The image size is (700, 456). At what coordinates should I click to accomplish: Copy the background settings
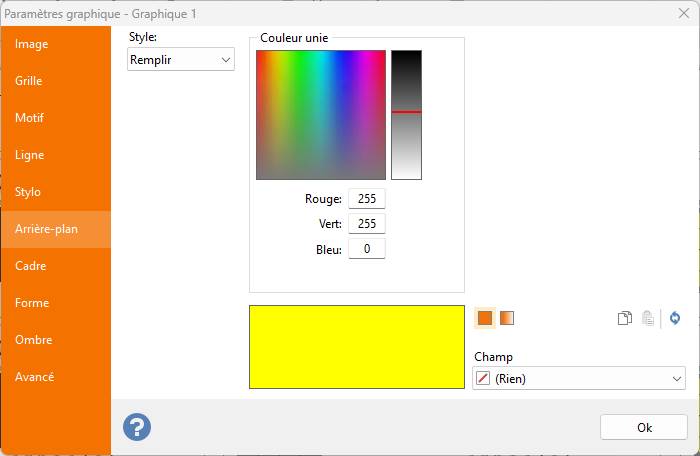624,318
